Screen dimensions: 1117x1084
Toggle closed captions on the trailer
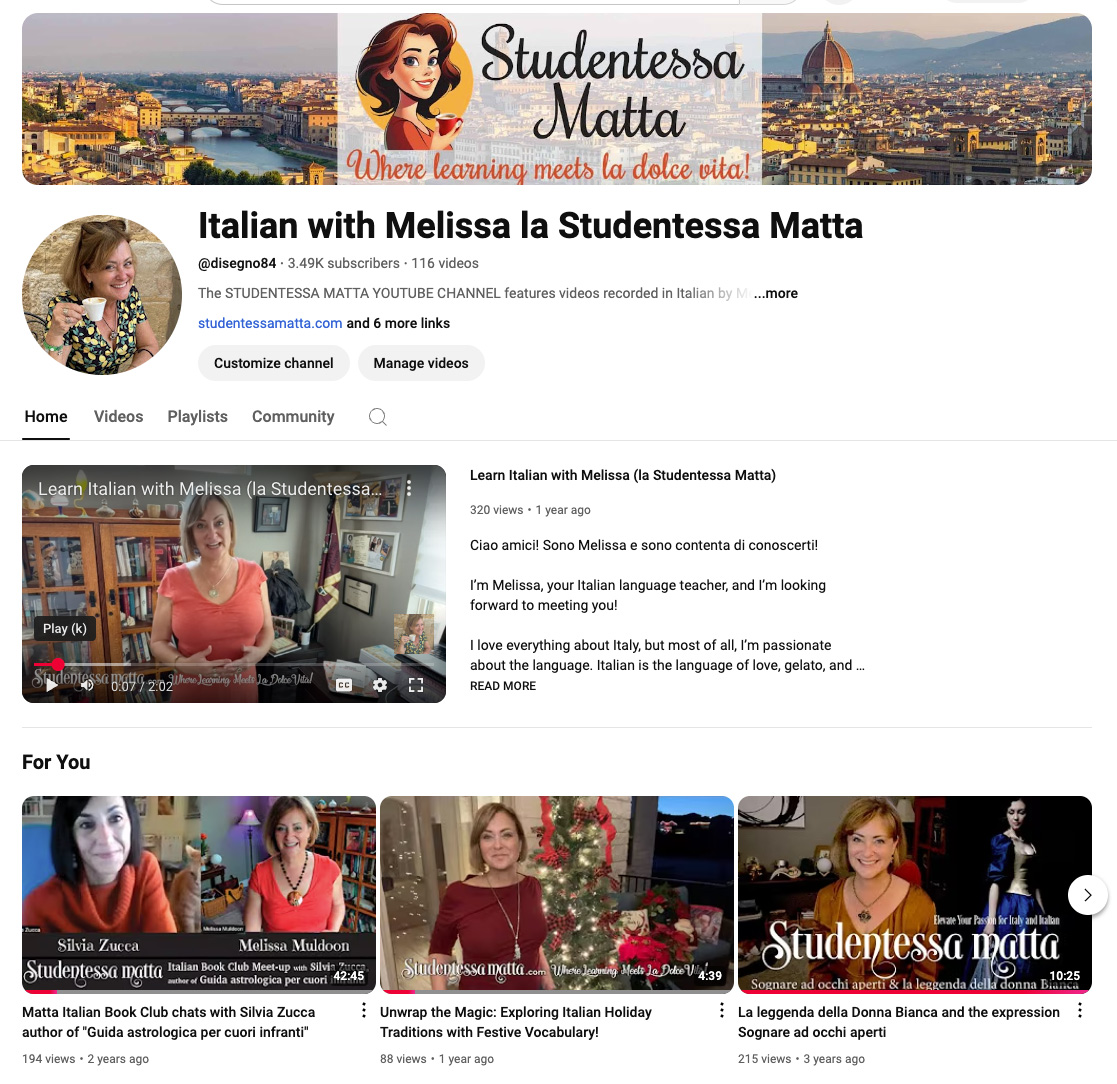coord(344,685)
